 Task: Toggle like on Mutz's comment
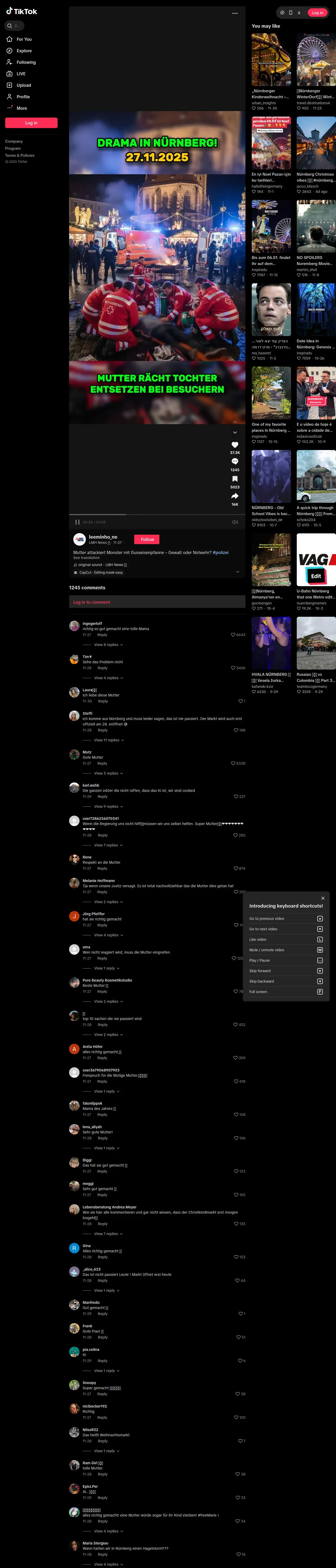(233, 763)
